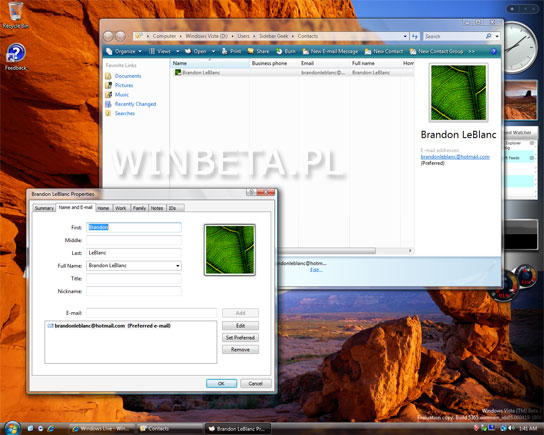Remove the selected e-mail address
This screenshot has width=544, height=435.
[240, 350]
